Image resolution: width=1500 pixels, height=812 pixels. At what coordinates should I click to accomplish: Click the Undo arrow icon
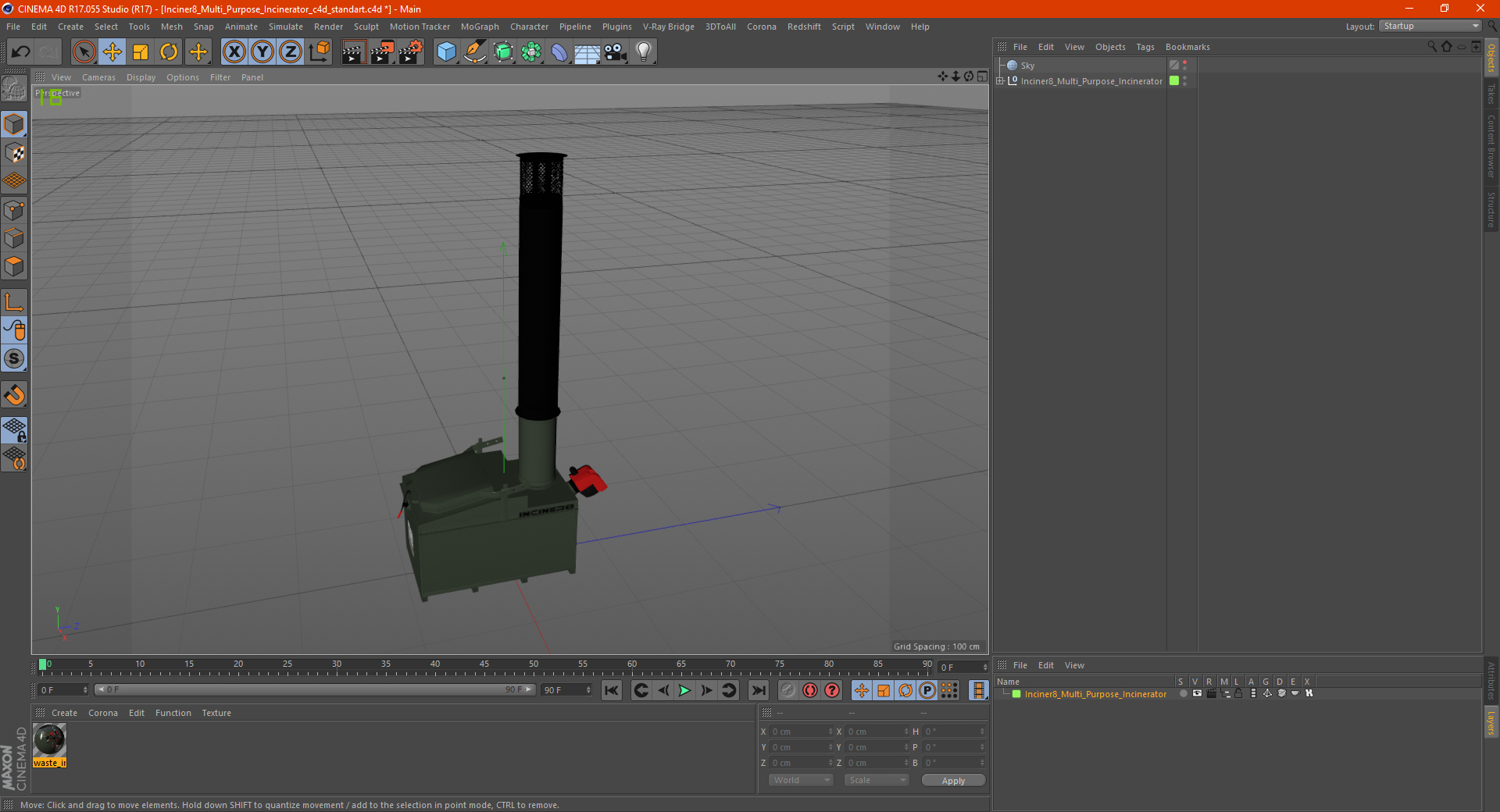coord(20,52)
